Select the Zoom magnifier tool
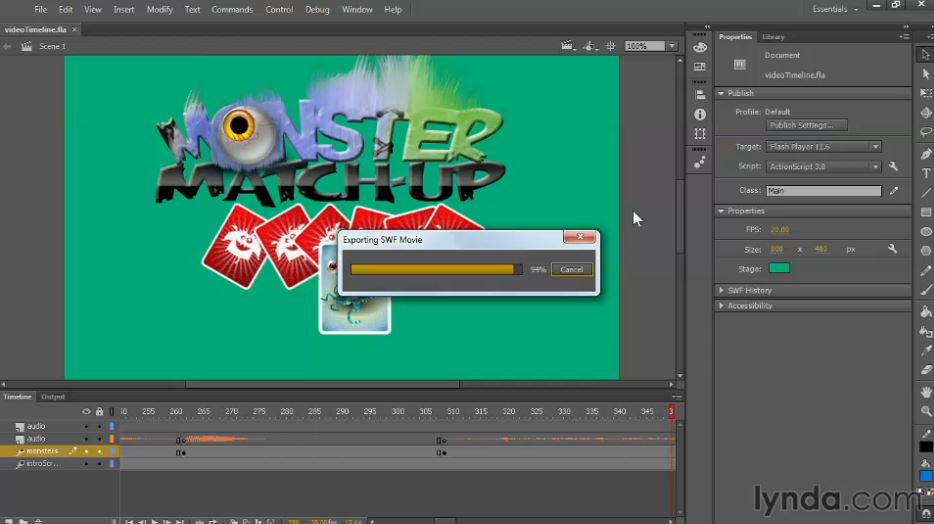The height and width of the screenshot is (524, 934). [926, 411]
